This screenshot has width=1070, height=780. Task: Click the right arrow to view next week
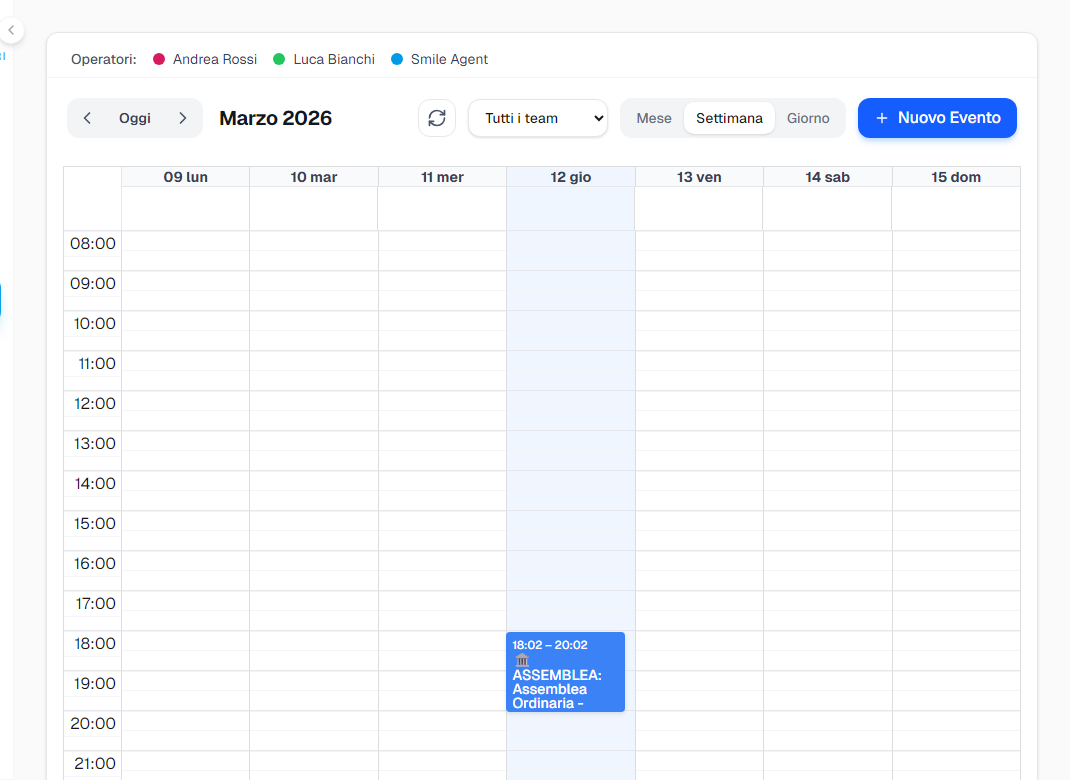point(183,118)
